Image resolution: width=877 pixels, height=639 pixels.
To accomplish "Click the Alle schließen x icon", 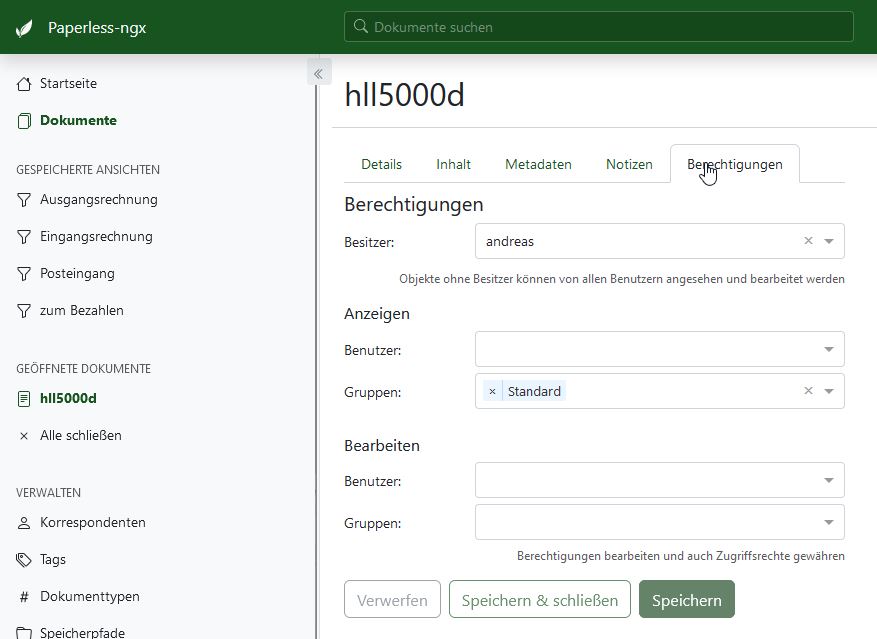I will tap(23, 436).
